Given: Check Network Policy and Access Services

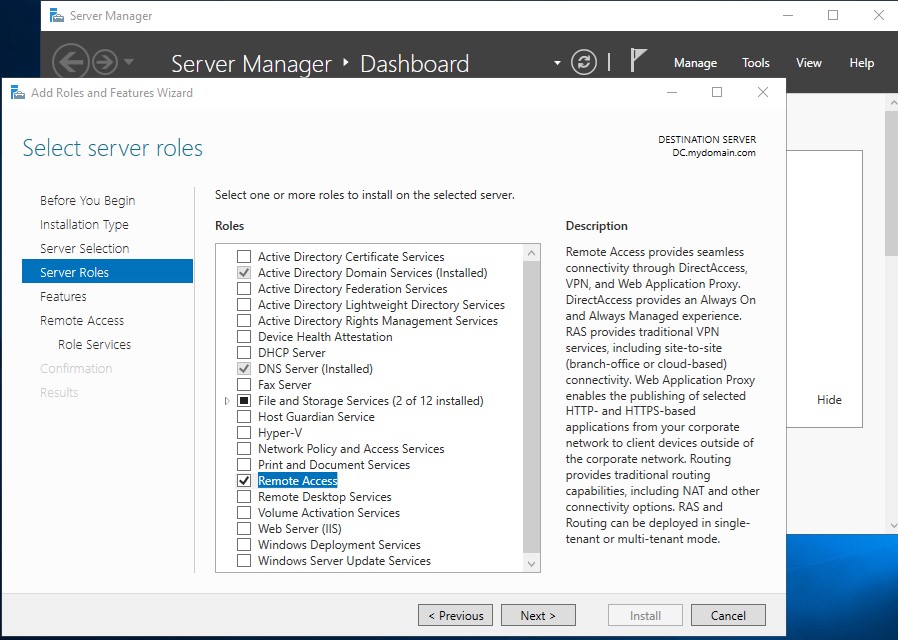Looking at the screenshot, I should click(244, 449).
